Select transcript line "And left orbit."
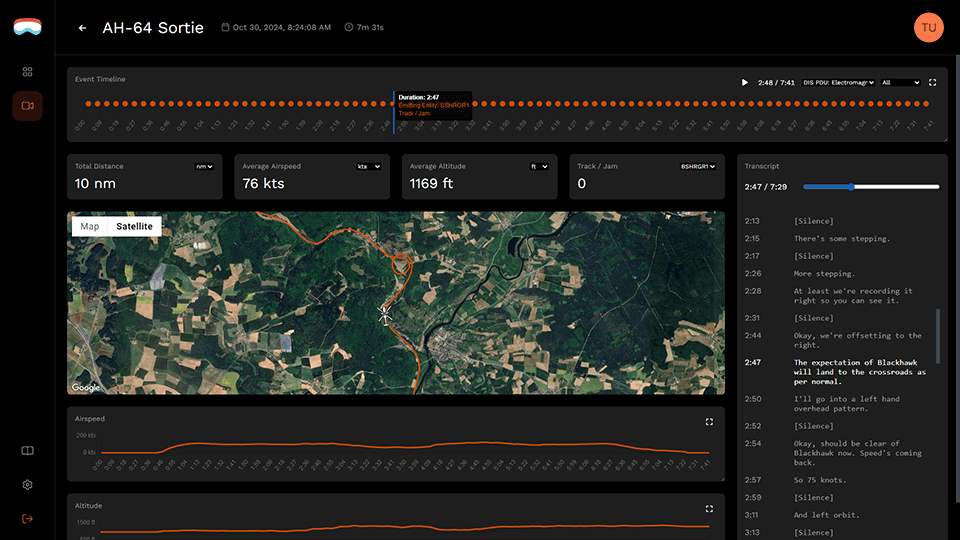The height and width of the screenshot is (540, 960). coord(827,515)
